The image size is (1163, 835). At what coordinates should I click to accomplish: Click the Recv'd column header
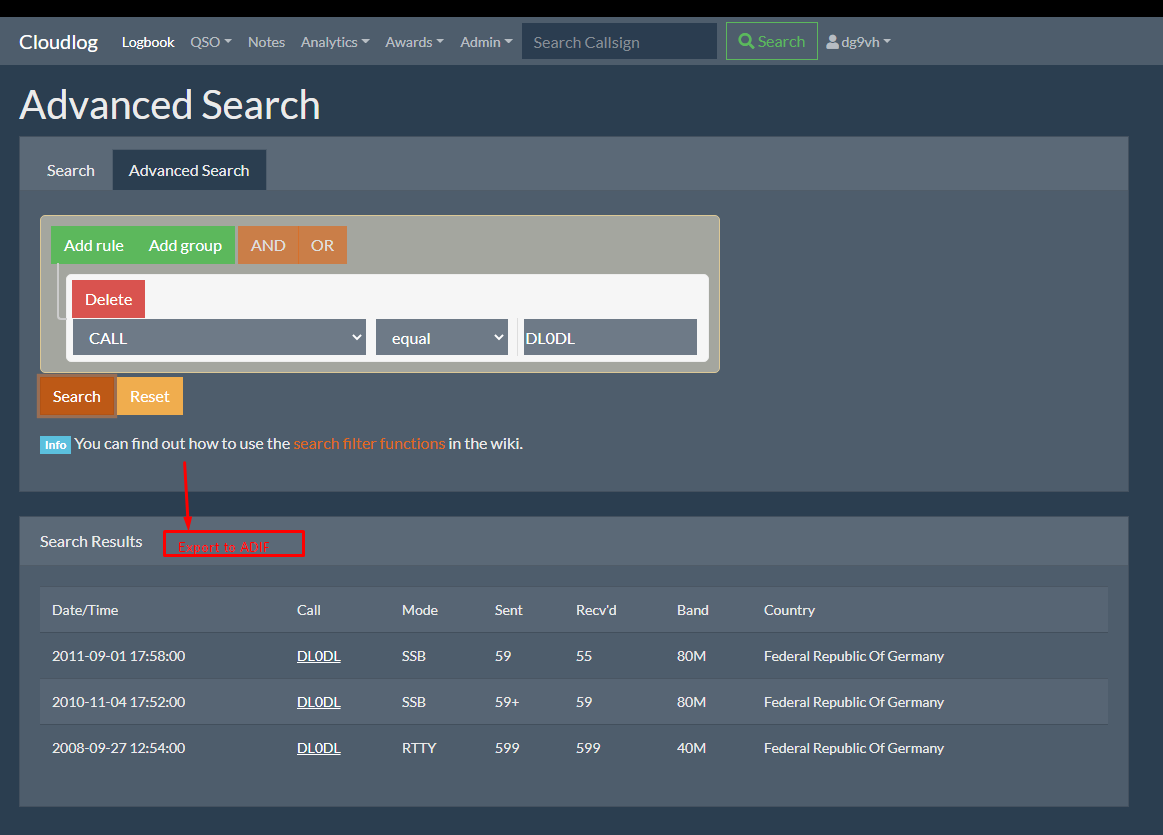pyautogui.click(x=596, y=610)
